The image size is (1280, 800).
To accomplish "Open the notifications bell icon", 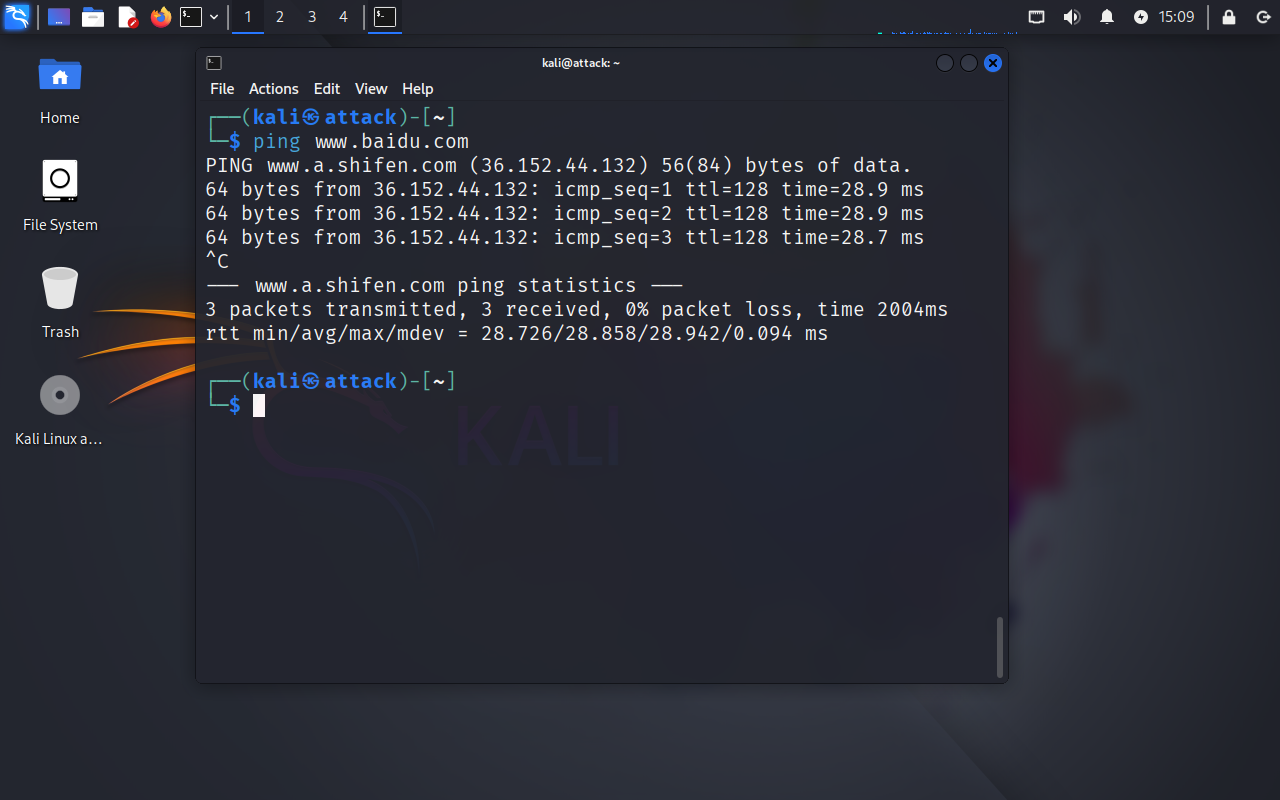I will pyautogui.click(x=1107, y=17).
